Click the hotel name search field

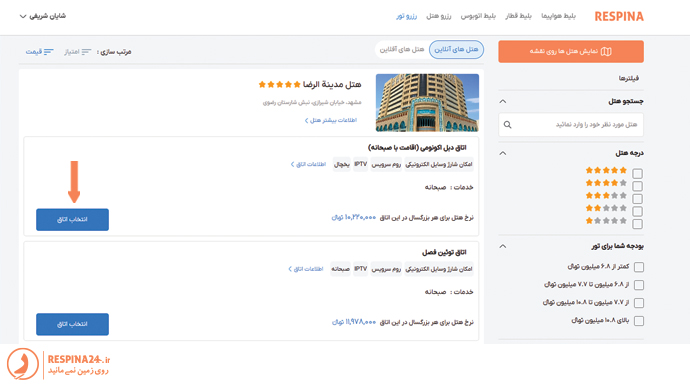[x=571, y=125]
